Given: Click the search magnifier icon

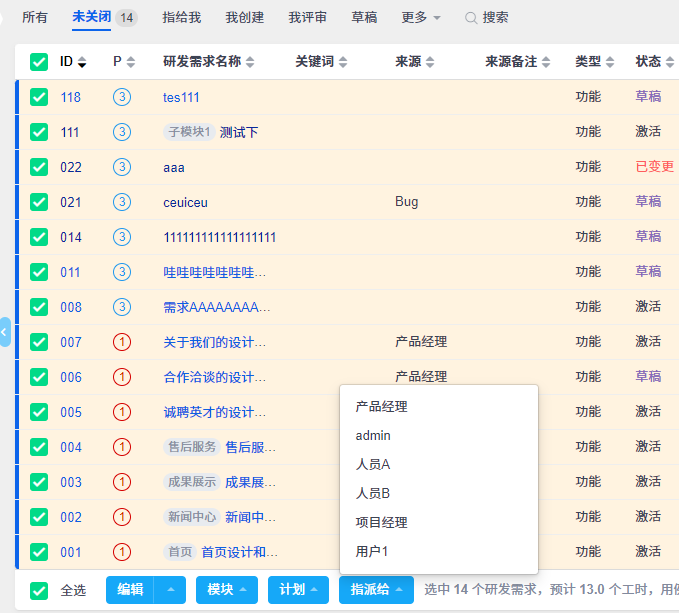Looking at the screenshot, I should point(471,18).
